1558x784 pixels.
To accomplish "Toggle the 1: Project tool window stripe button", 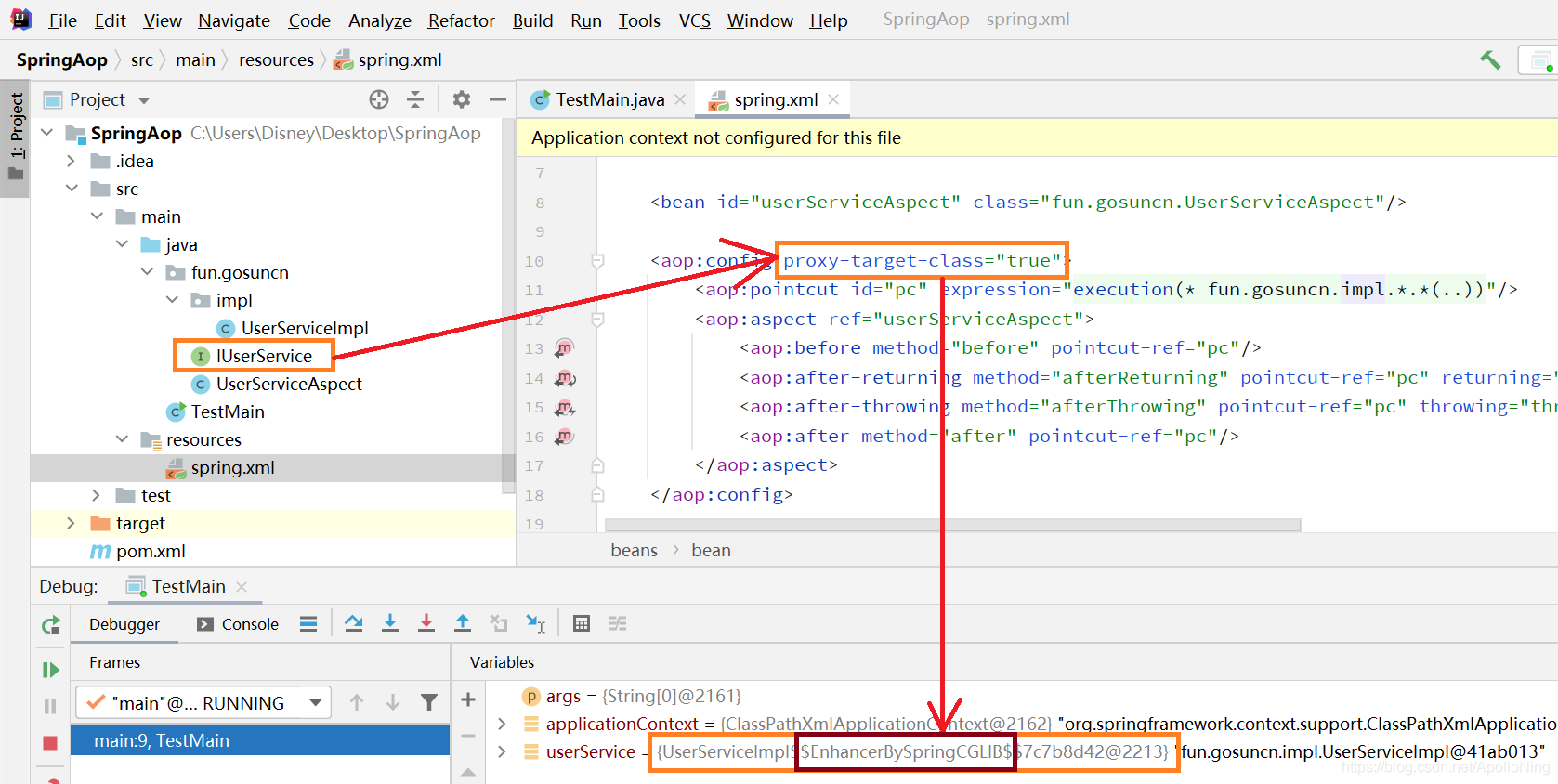I will tap(16, 138).
